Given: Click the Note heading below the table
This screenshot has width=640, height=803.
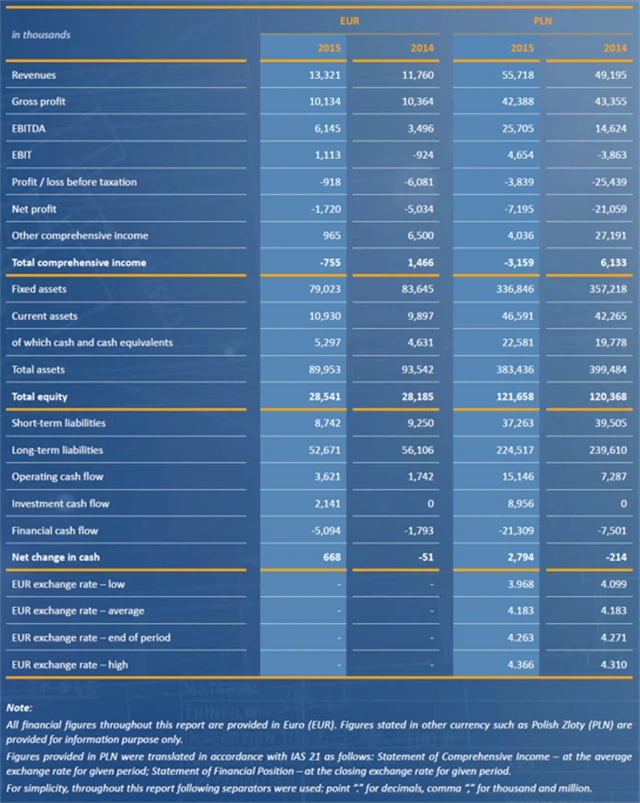Looking at the screenshot, I should pos(19,707).
